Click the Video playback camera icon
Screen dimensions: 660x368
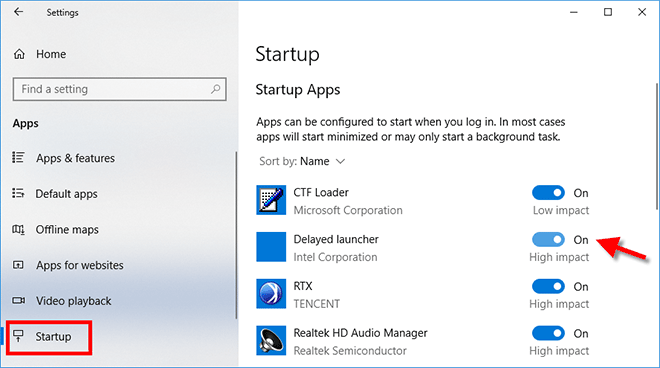pyautogui.click(x=18, y=301)
